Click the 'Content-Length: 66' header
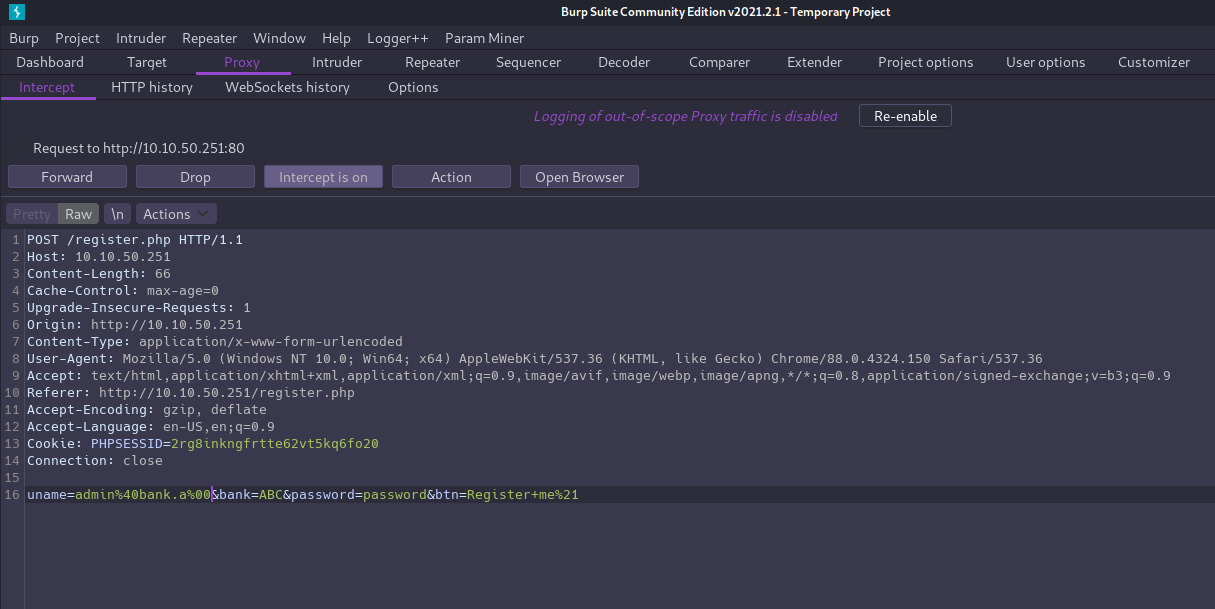1215x609 pixels. pyautogui.click(x=99, y=274)
